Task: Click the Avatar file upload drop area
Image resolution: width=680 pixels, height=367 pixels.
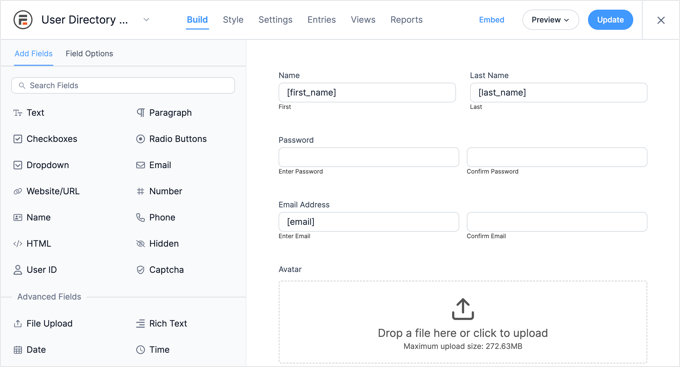Action: 463,322
